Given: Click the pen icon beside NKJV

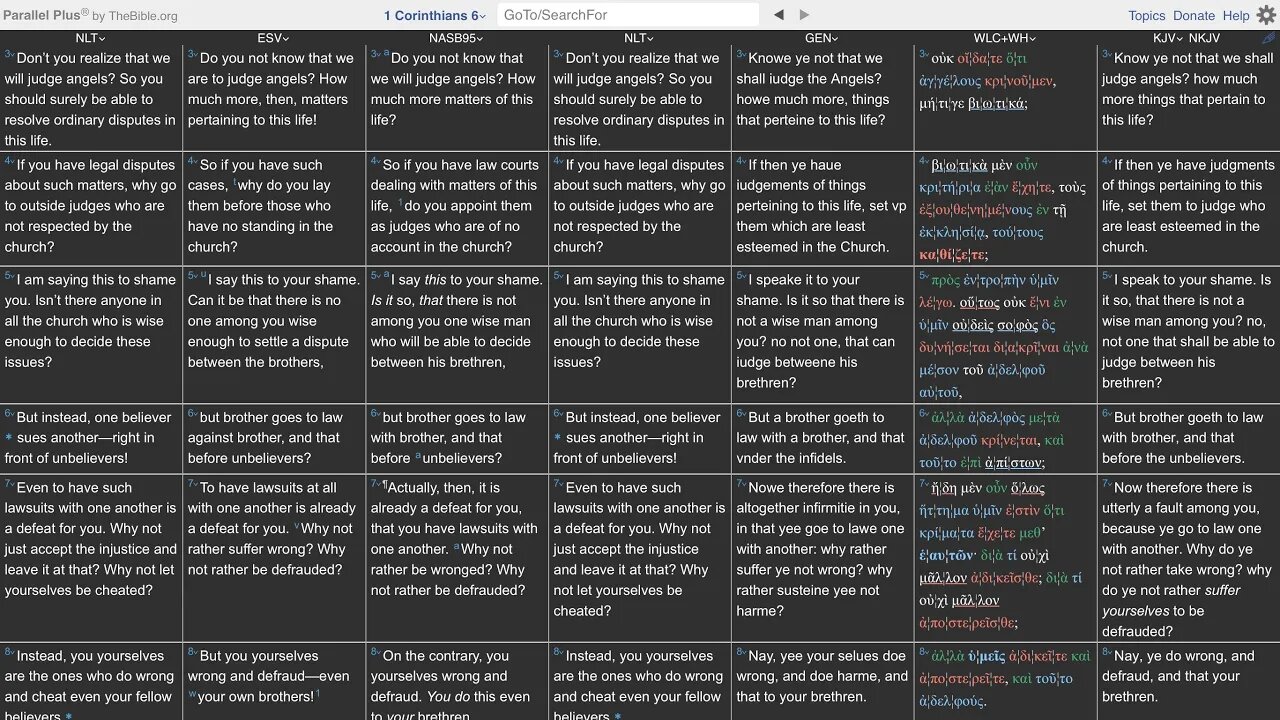Looking at the screenshot, I should [x=1269, y=38].
